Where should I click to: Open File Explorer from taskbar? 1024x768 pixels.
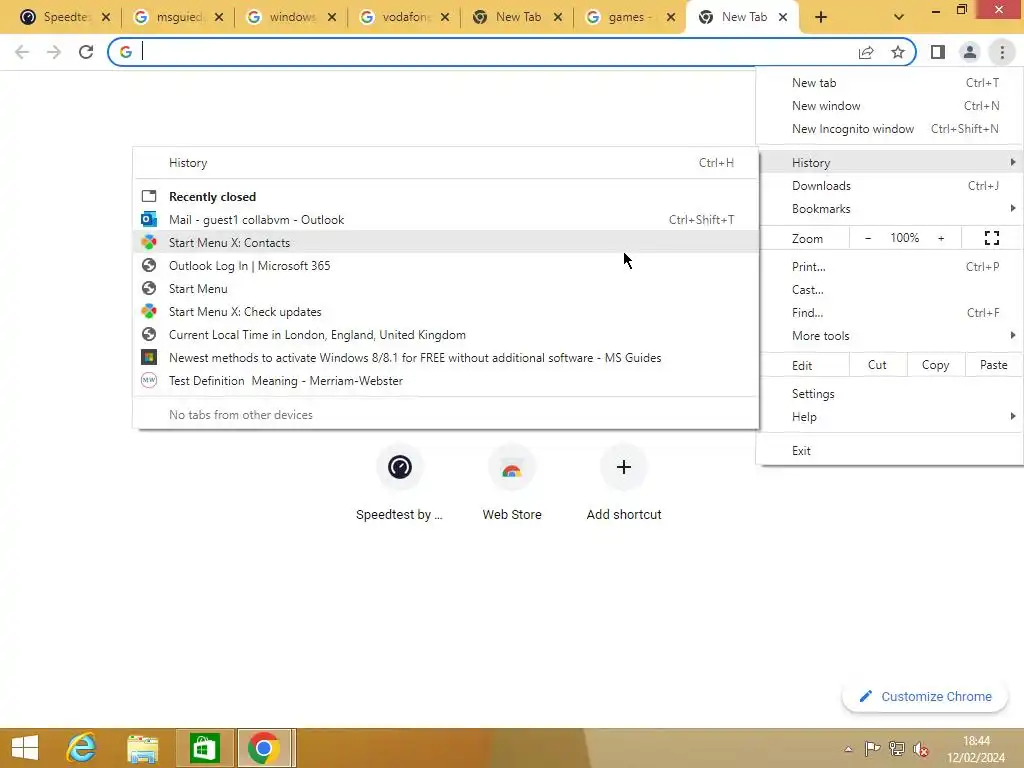[x=142, y=748]
